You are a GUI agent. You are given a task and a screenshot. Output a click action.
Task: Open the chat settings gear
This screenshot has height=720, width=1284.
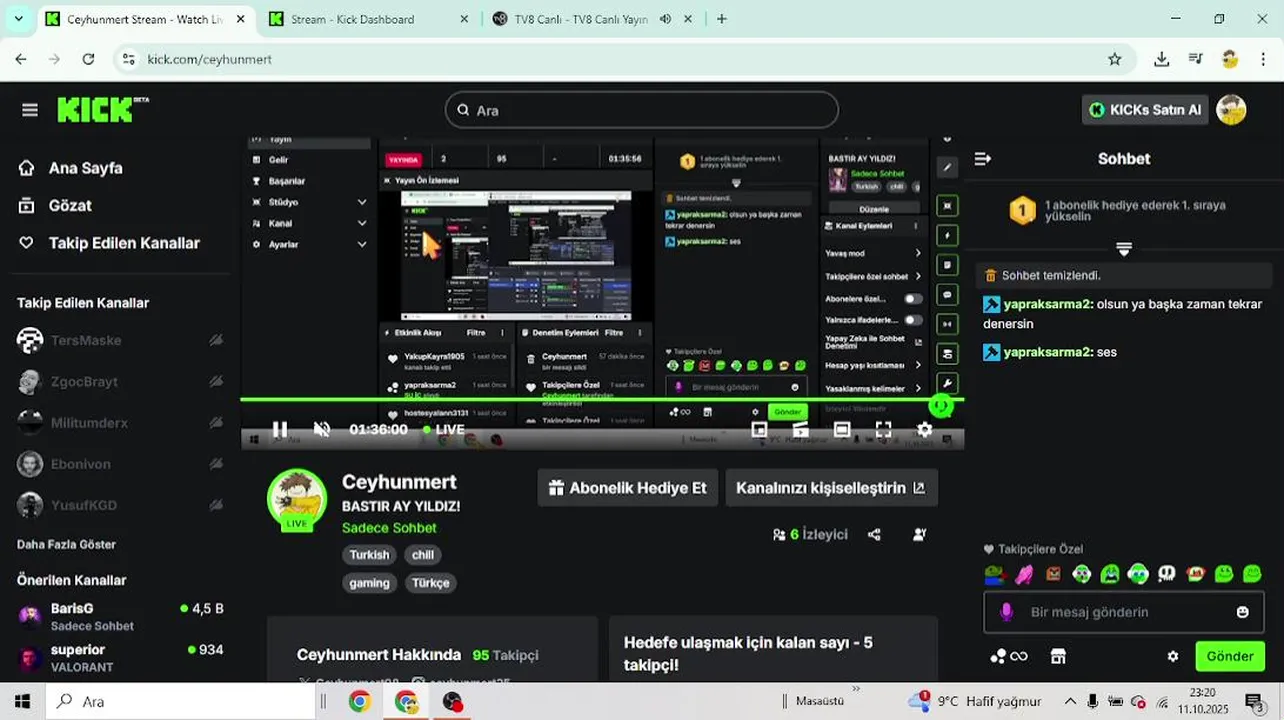1173,656
